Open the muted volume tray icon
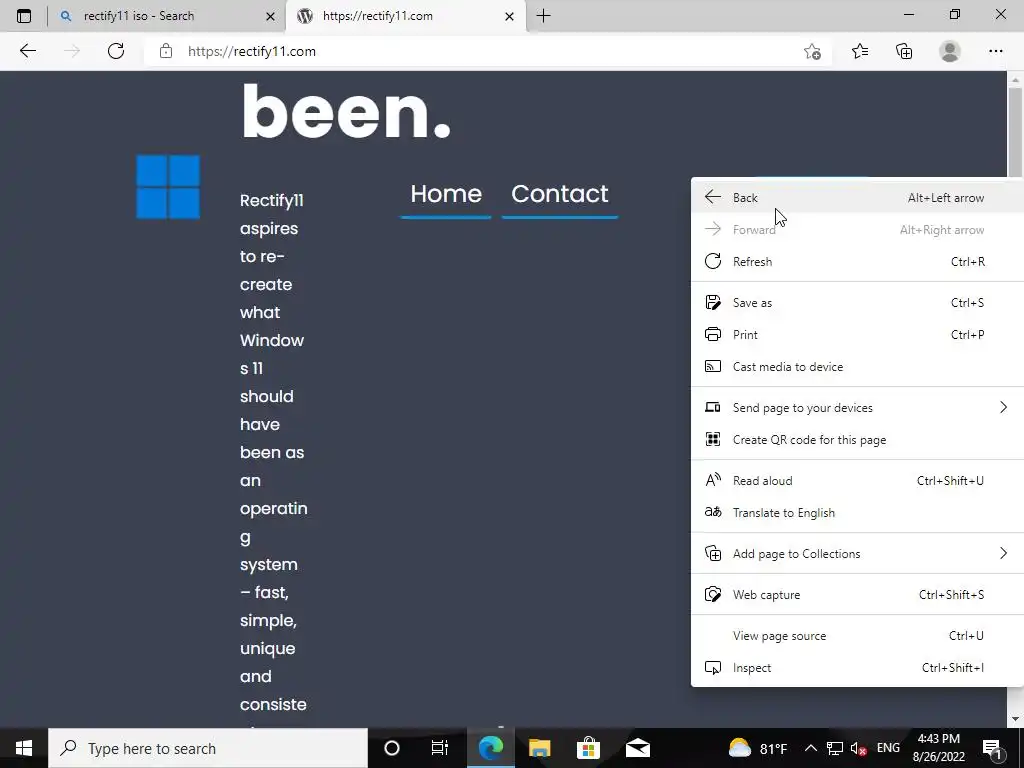The height and width of the screenshot is (768, 1024). (x=859, y=748)
